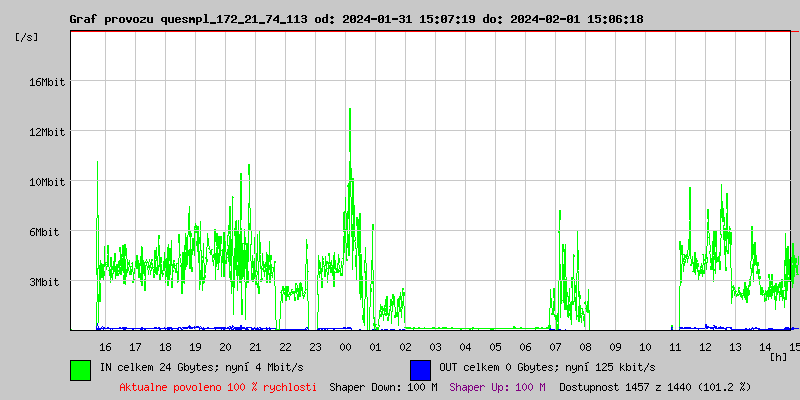The height and width of the screenshot is (400, 800).
Task: Click the 16Mbit y-axis label
Action: 48,82
